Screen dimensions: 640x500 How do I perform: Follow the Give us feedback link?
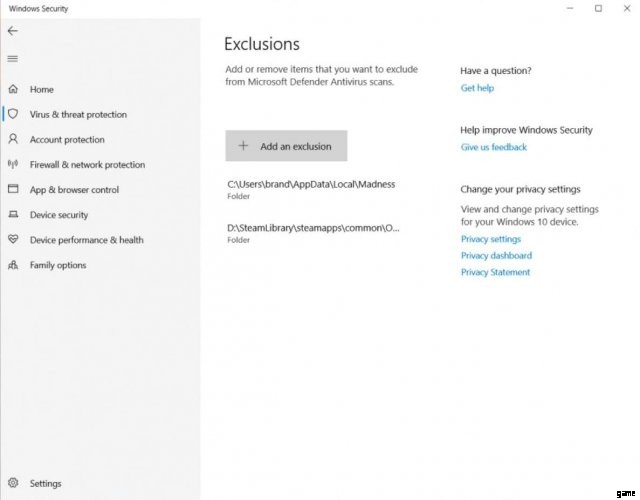pos(493,147)
